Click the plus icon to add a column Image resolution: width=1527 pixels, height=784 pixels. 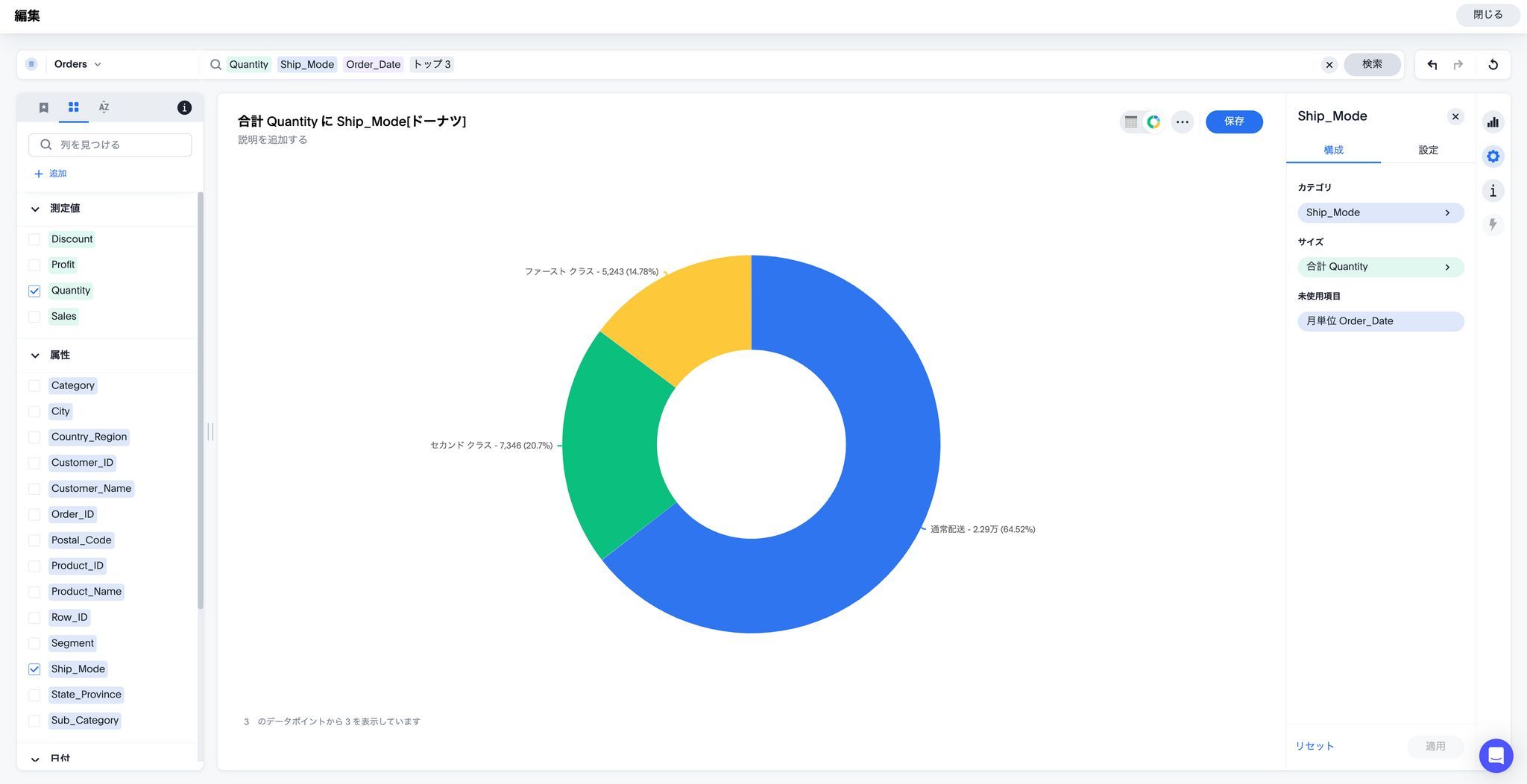click(39, 174)
